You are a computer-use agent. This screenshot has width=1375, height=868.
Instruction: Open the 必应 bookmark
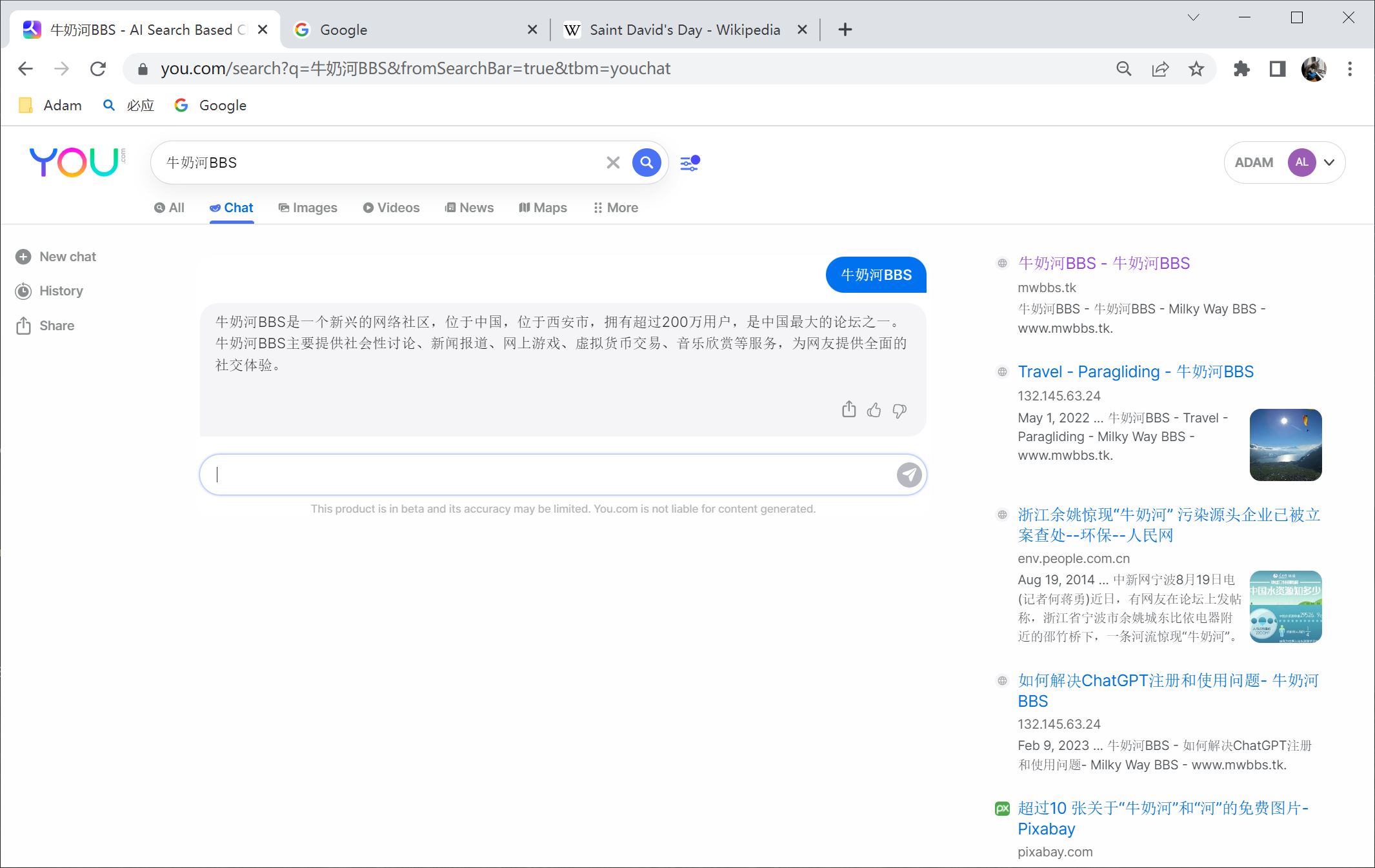pyautogui.click(x=128, y=105)
